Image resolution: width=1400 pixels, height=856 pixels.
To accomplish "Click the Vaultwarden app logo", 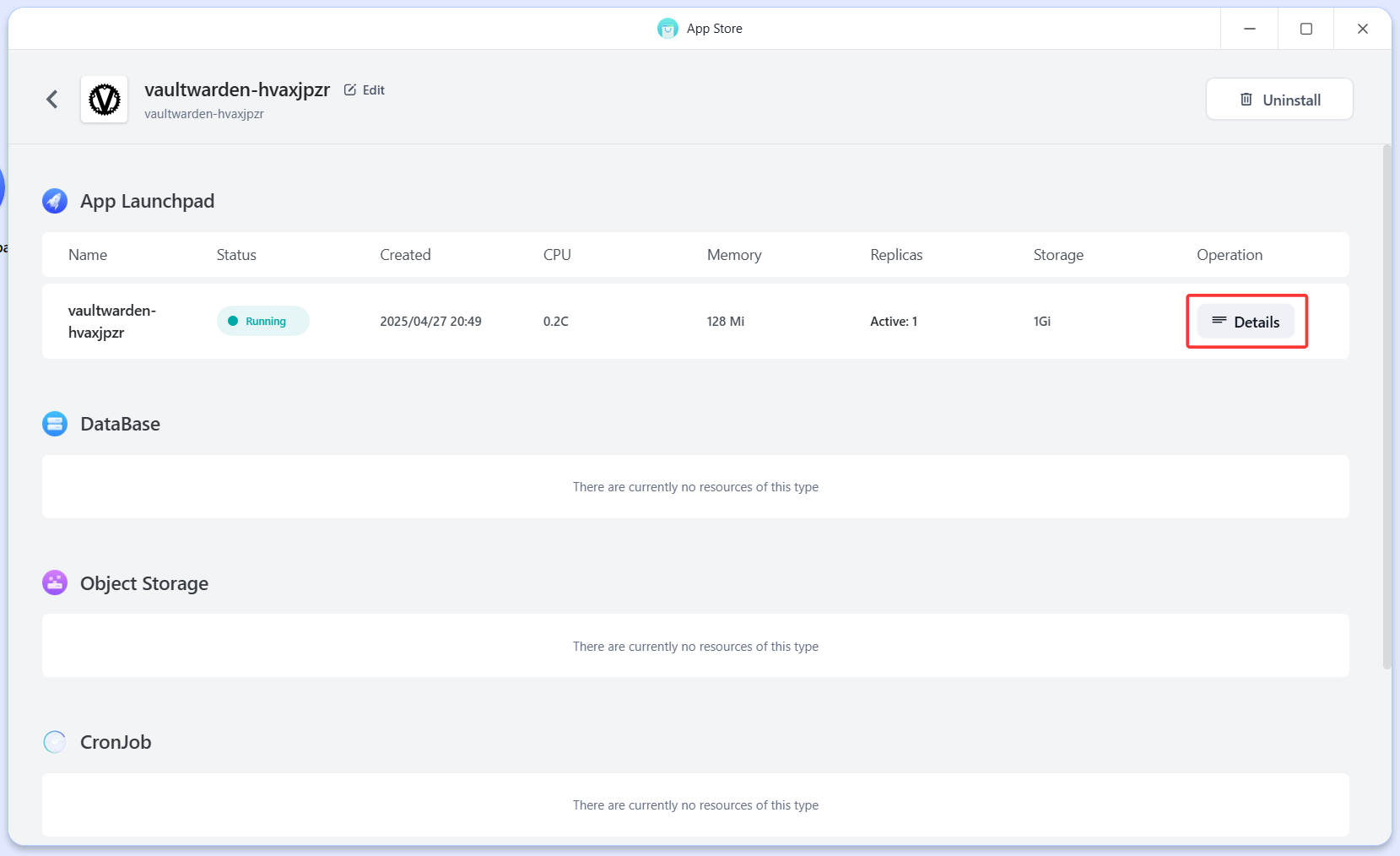I will click(x=105, y=100).
